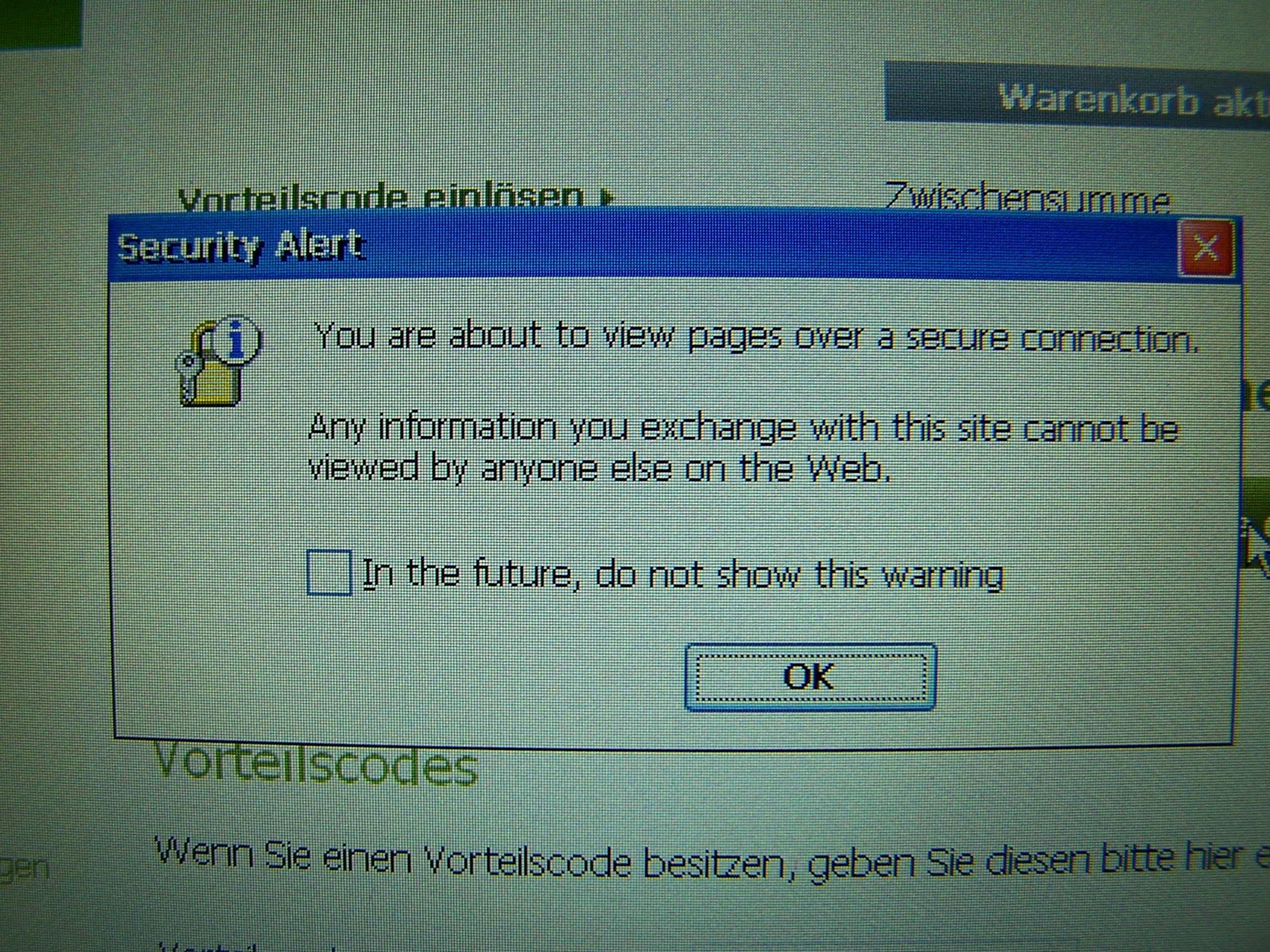Viewport: 1270px width, 952px height.
Task: Click the "You are about to view pages" message
Action: [757, 336]
